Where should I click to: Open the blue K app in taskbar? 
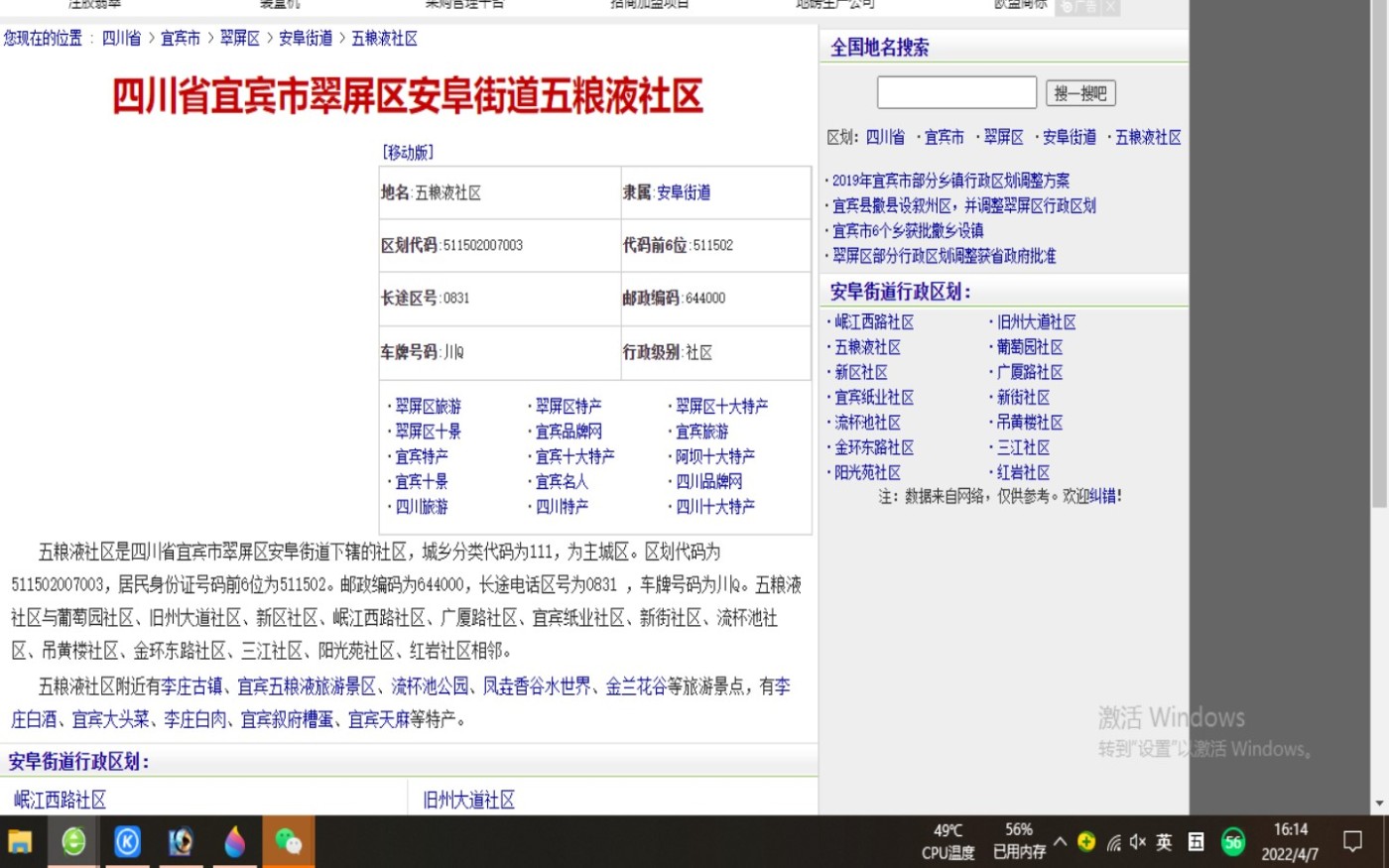pyautogui.click(x=127, y=842)
